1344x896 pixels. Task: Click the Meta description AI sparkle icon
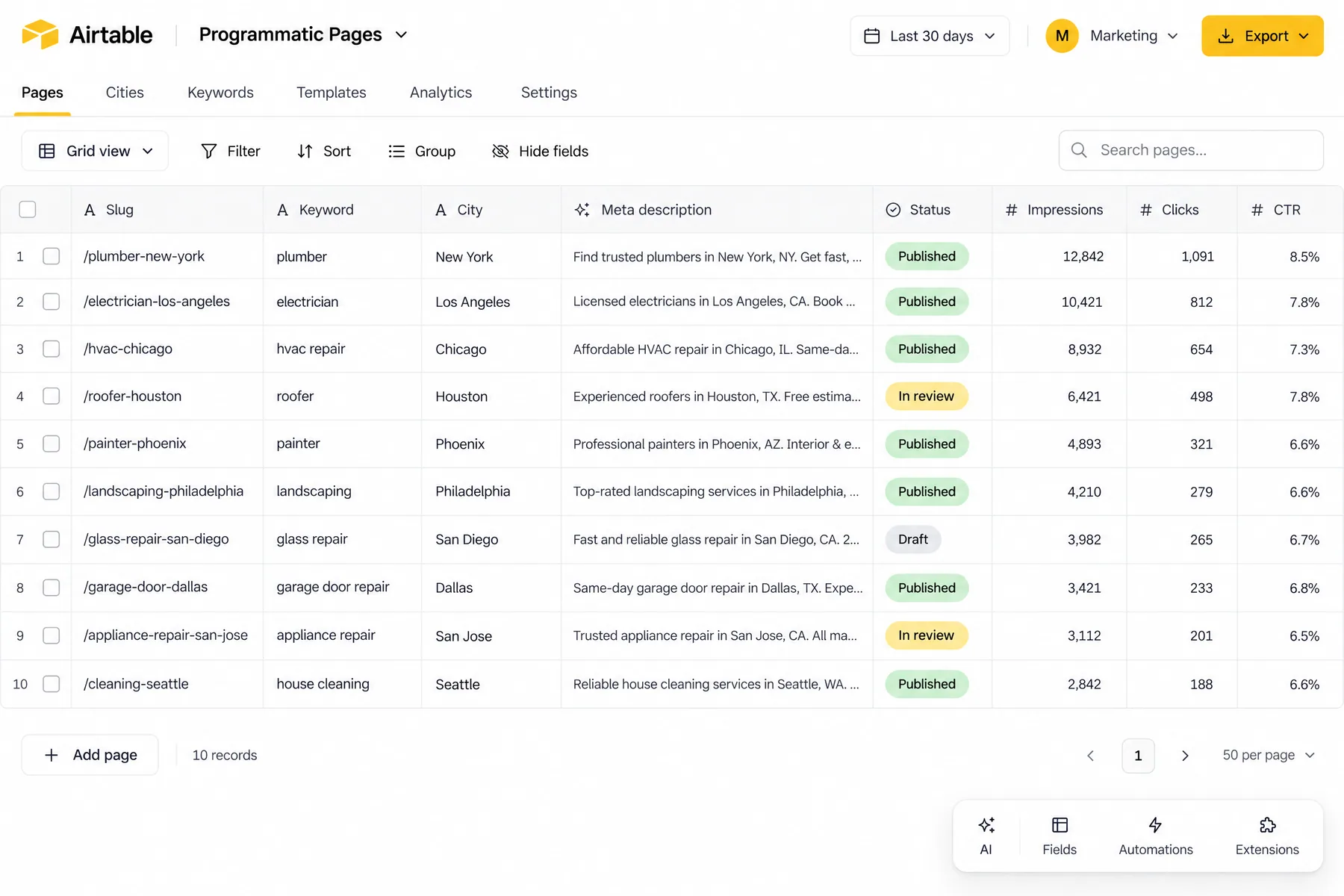pos(582,210)
